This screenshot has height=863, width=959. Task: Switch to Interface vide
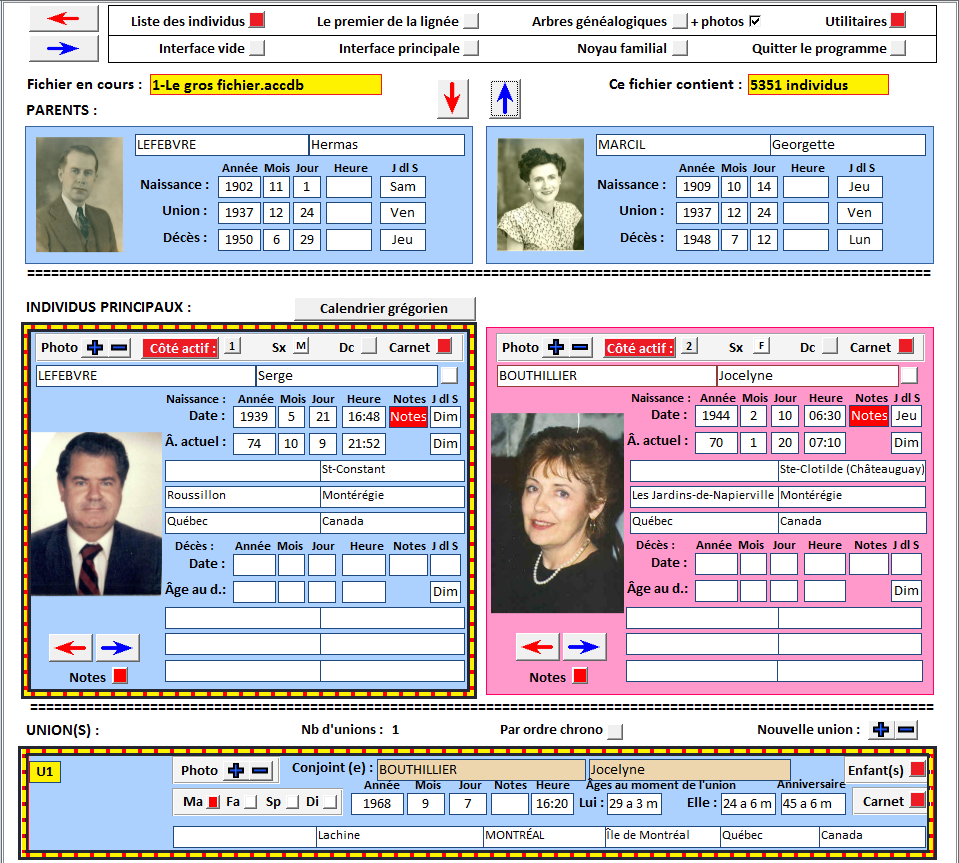tap(257, 48)
